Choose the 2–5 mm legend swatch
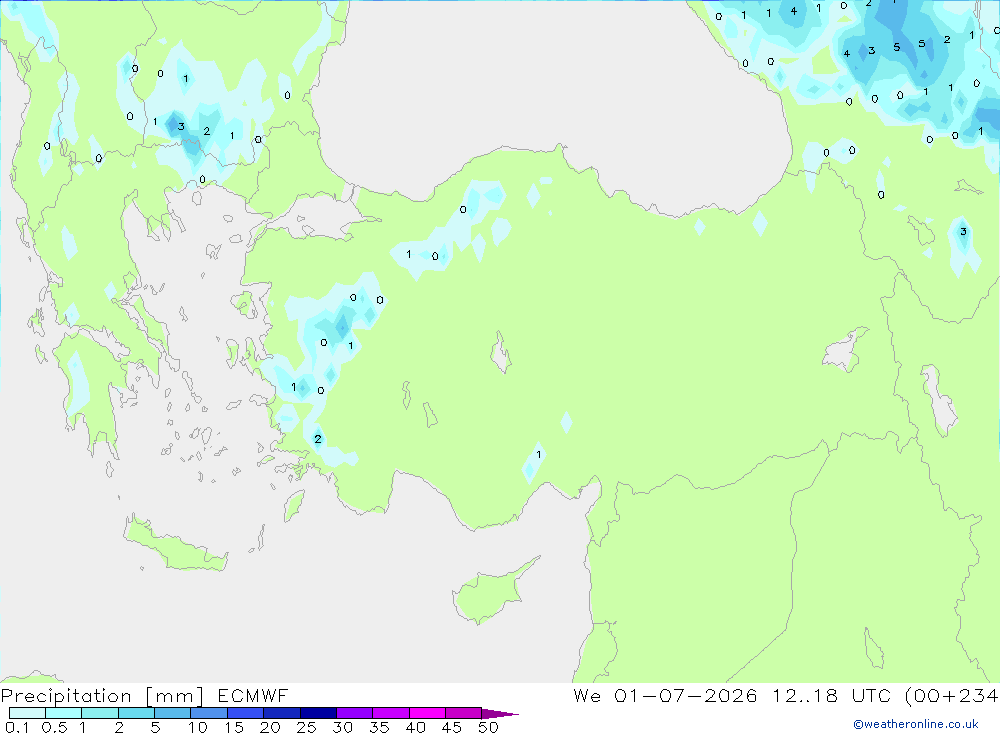This screenshot has height=733, width=1000. 136,713
